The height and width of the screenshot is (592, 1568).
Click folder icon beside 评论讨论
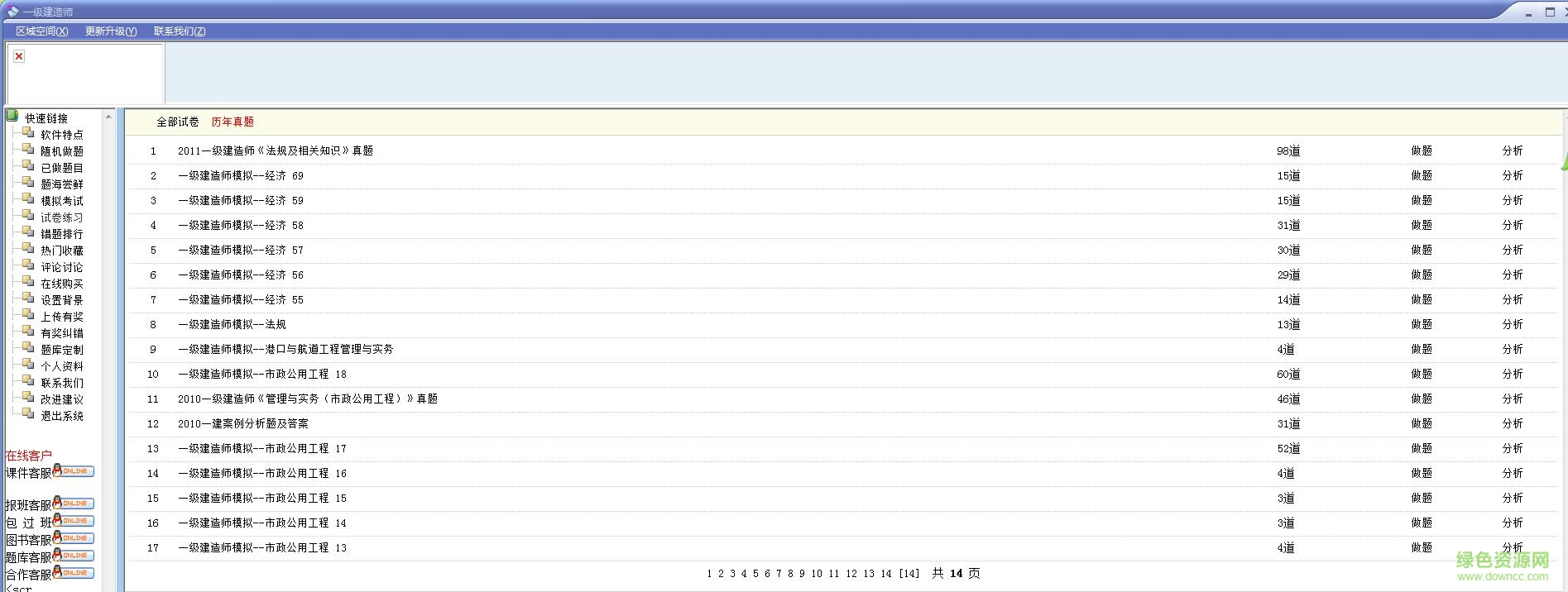(28, 265)
